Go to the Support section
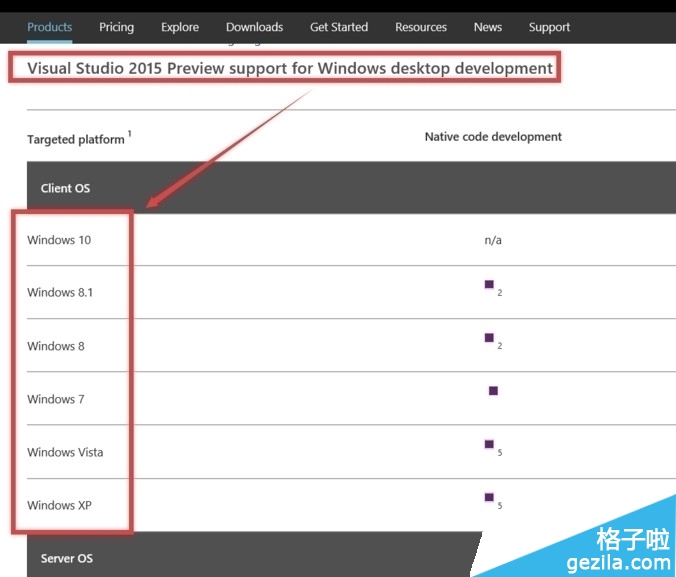 point(549,27)
